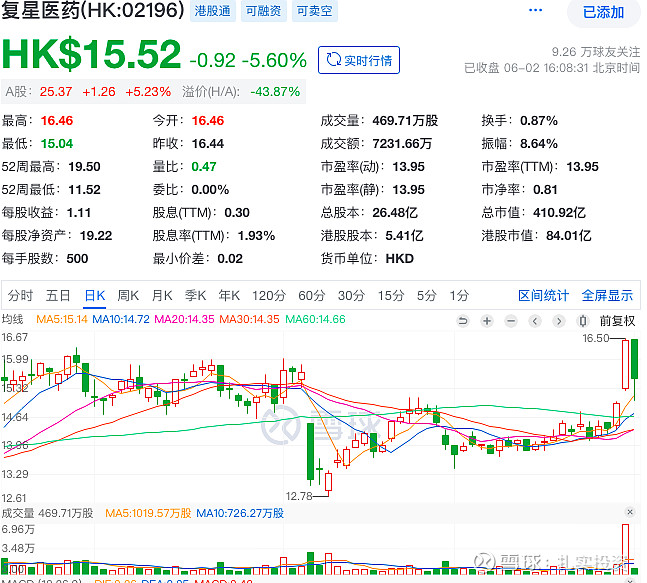The width and height of the screenshot is (647, 583).
Task: Select the 周K chart tab
Action: click(128, 295)
